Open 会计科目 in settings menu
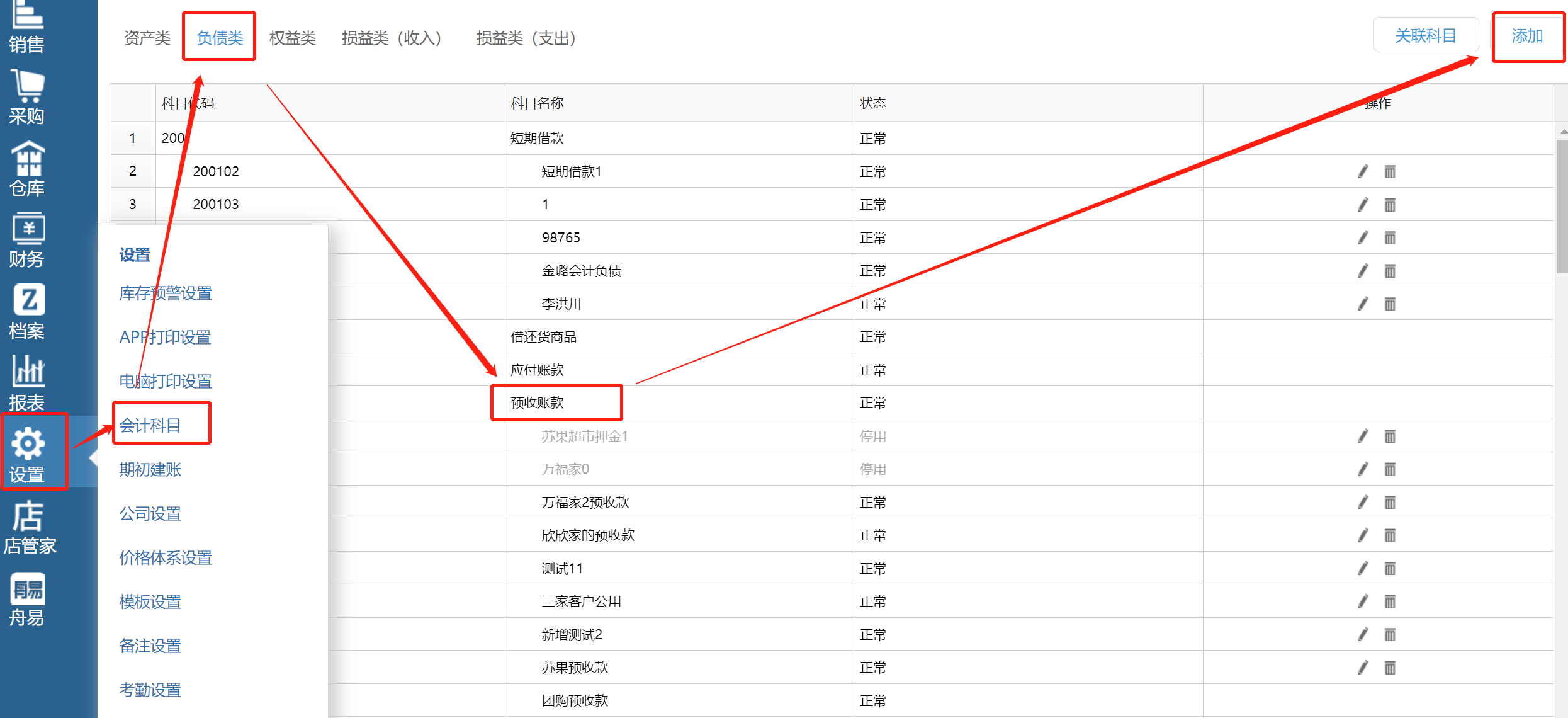This screenshot has width=1568, height=718. click(150, 426)
